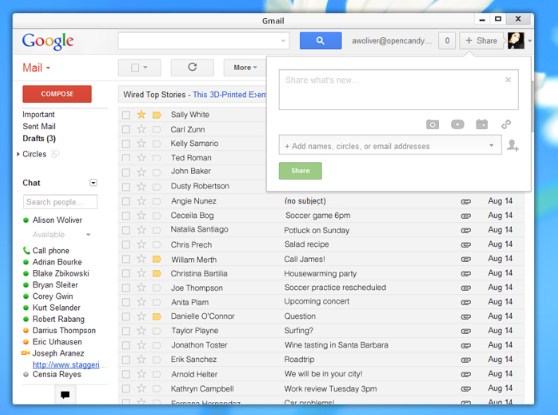Star the Carl Zunn message
The width and height of the screenshot is (558, 415).
[x=141, y=129]
